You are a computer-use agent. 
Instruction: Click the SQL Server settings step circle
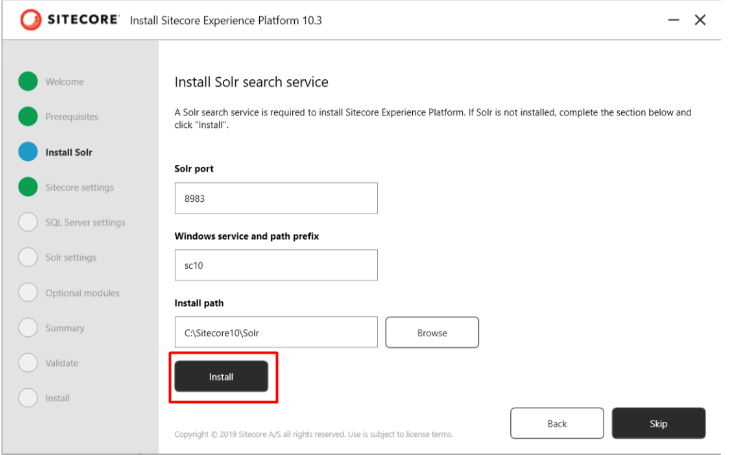tap(28, 222)
